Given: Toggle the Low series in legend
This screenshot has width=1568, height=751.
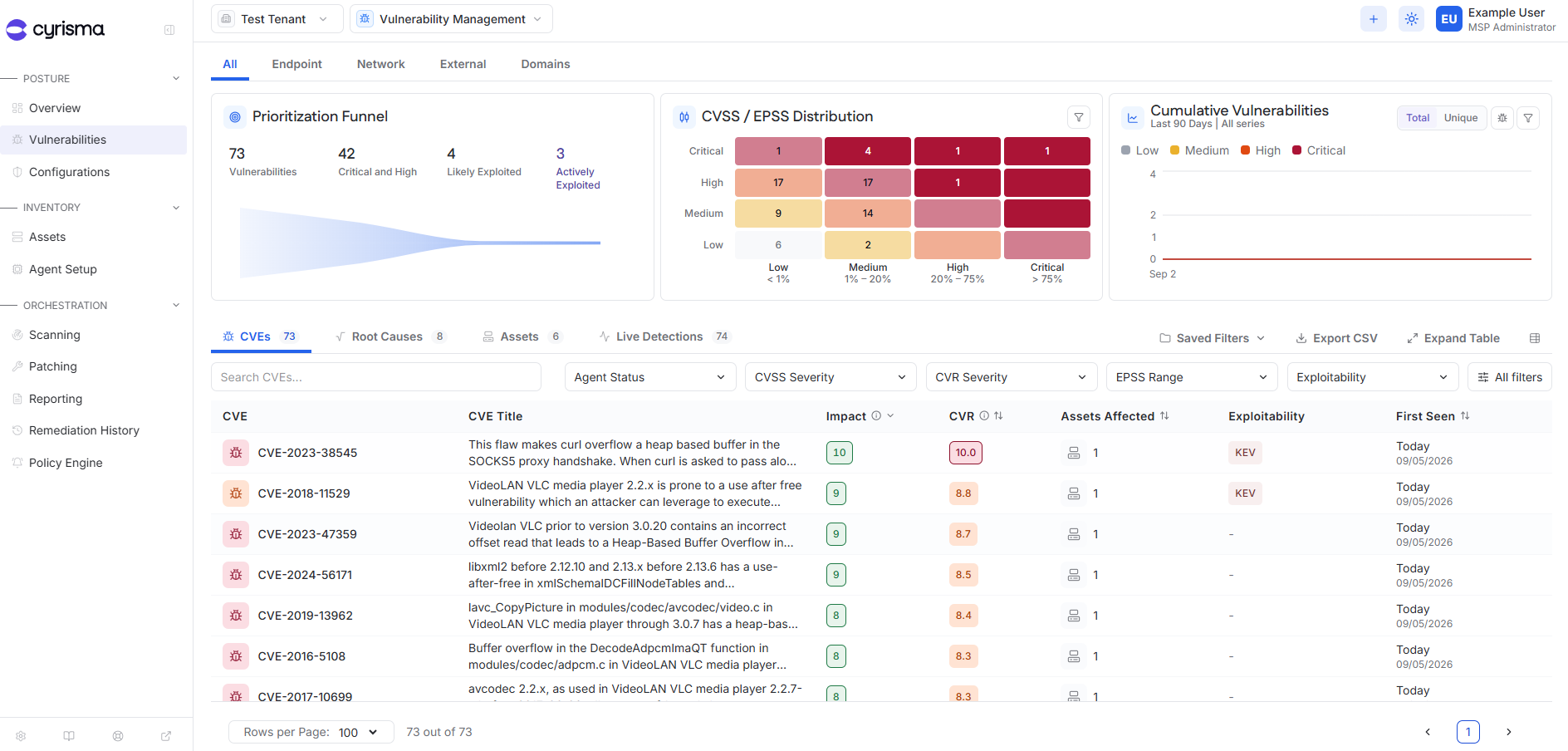Looking at the screenshot, I should 1139,150.
